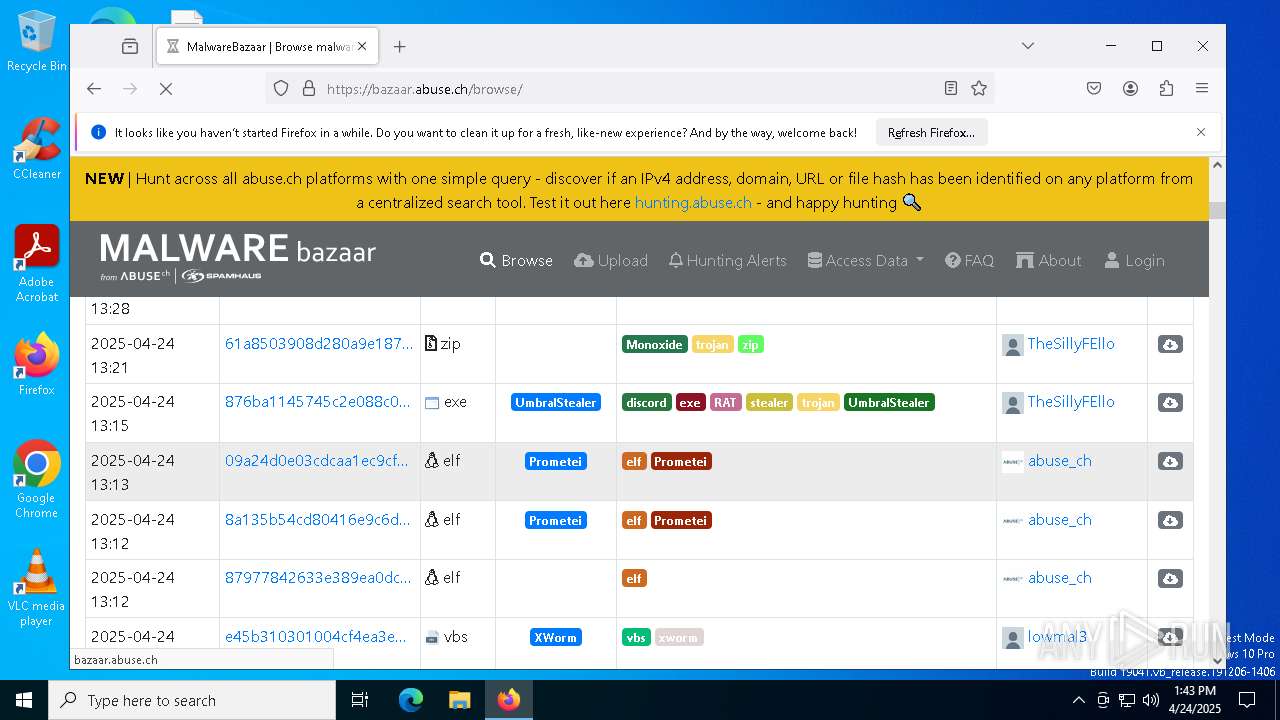The width and height of the screenshot is (1280, 720).
Task: Click the RAT tag
Action: click(x=725, y=402)
